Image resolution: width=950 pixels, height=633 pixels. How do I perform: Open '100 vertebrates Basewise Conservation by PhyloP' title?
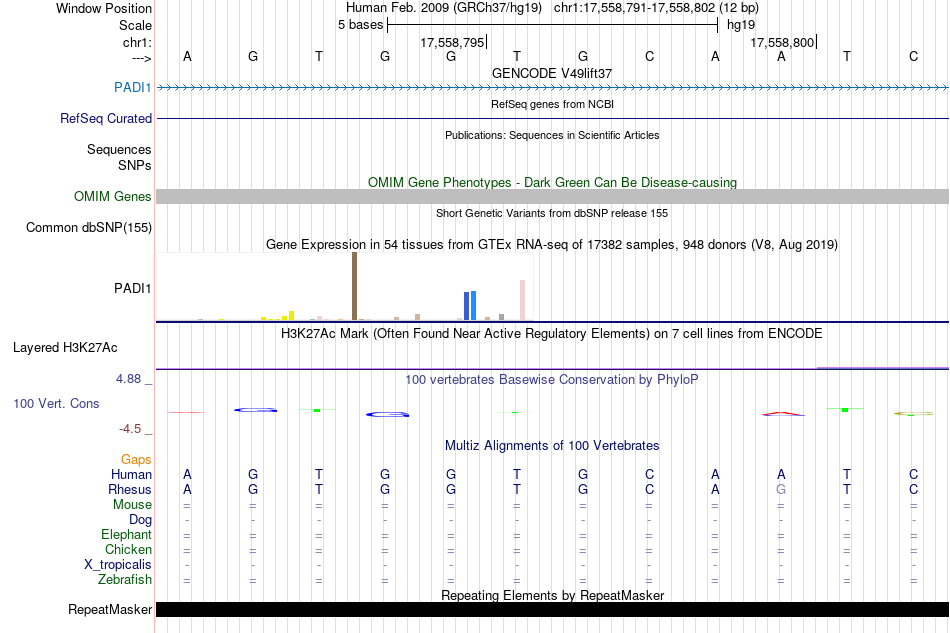552,380
